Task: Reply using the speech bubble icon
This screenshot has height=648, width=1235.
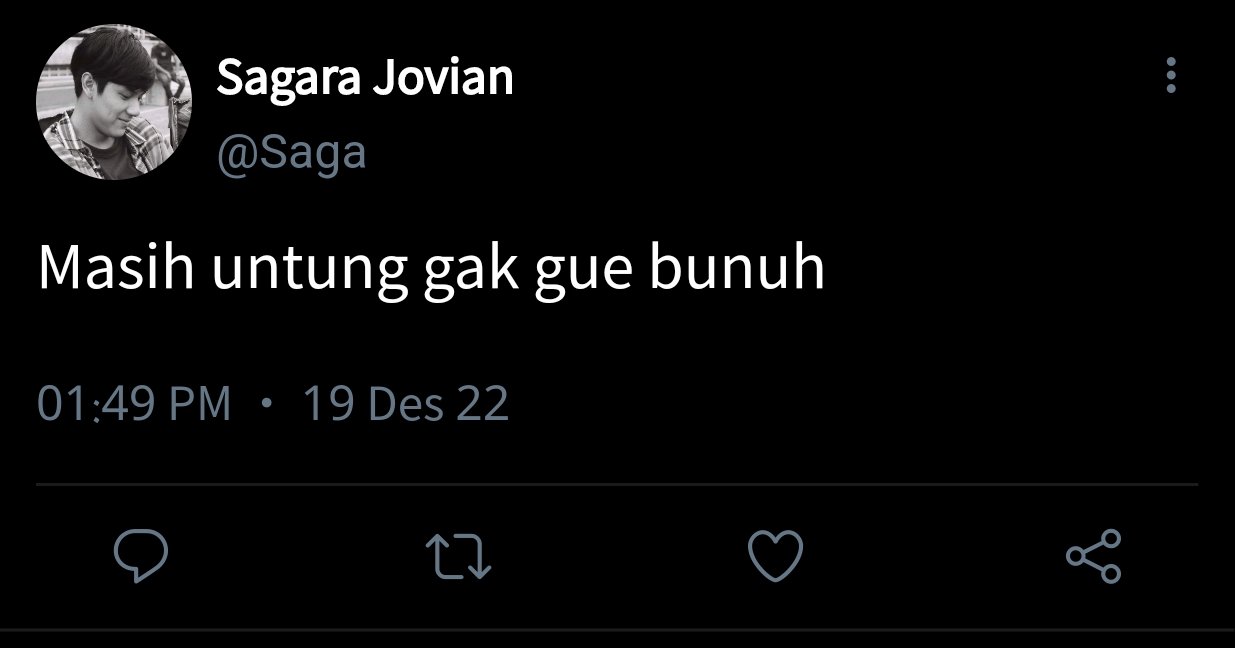Action: 140,556
